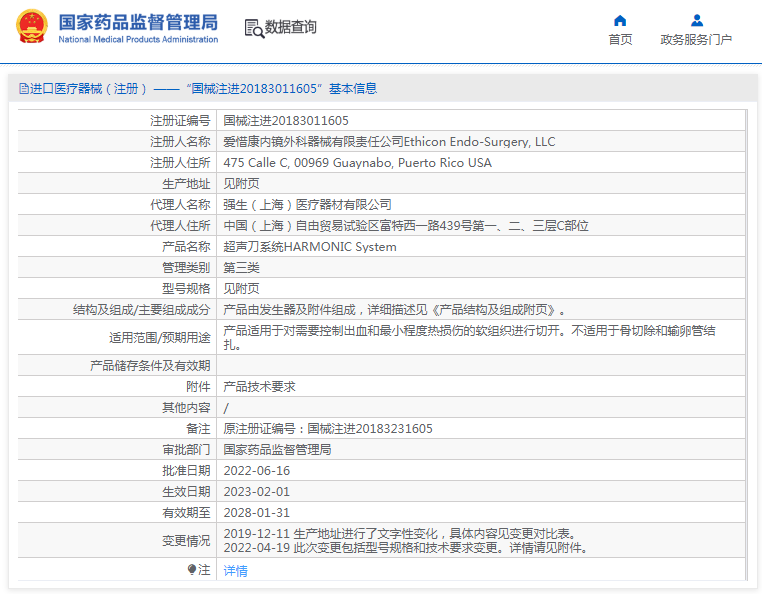Select the 注册人名称 label
Viewport: 762px width, 594px height.
click(x=180, y=141)
